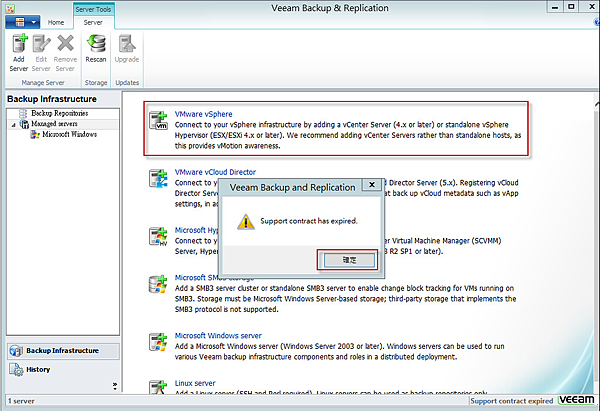Click the 1 server status bar text

21,401
